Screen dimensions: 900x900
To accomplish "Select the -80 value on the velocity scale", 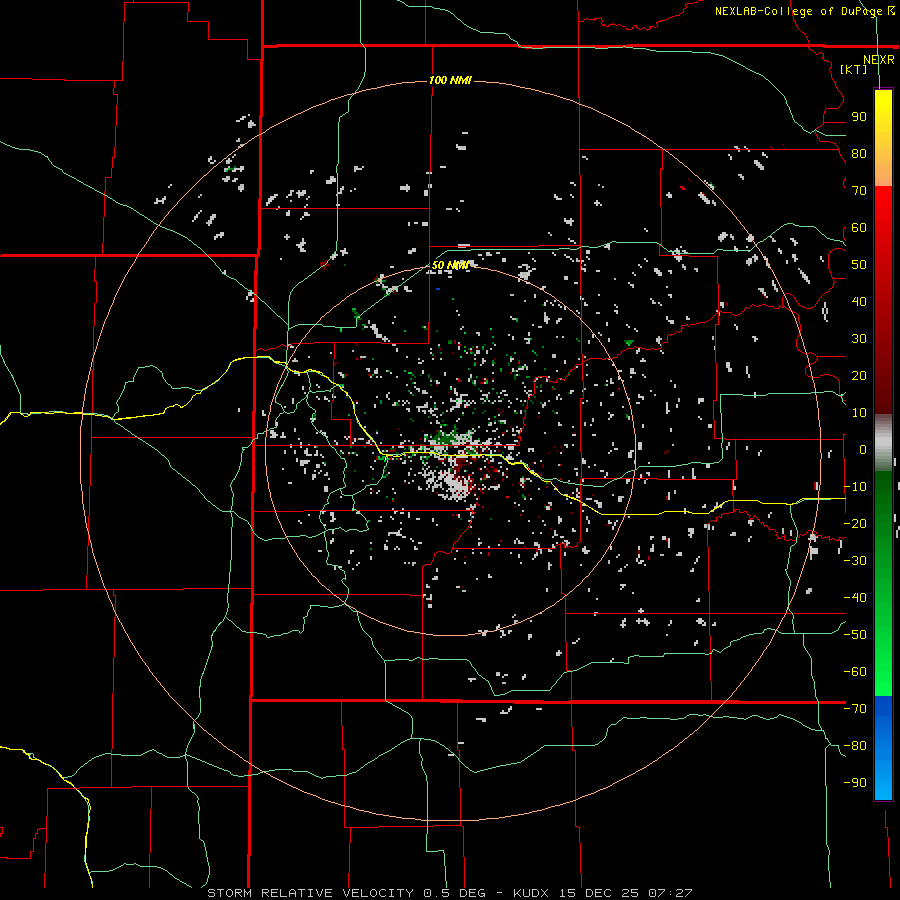I will [x=855, y=746].
